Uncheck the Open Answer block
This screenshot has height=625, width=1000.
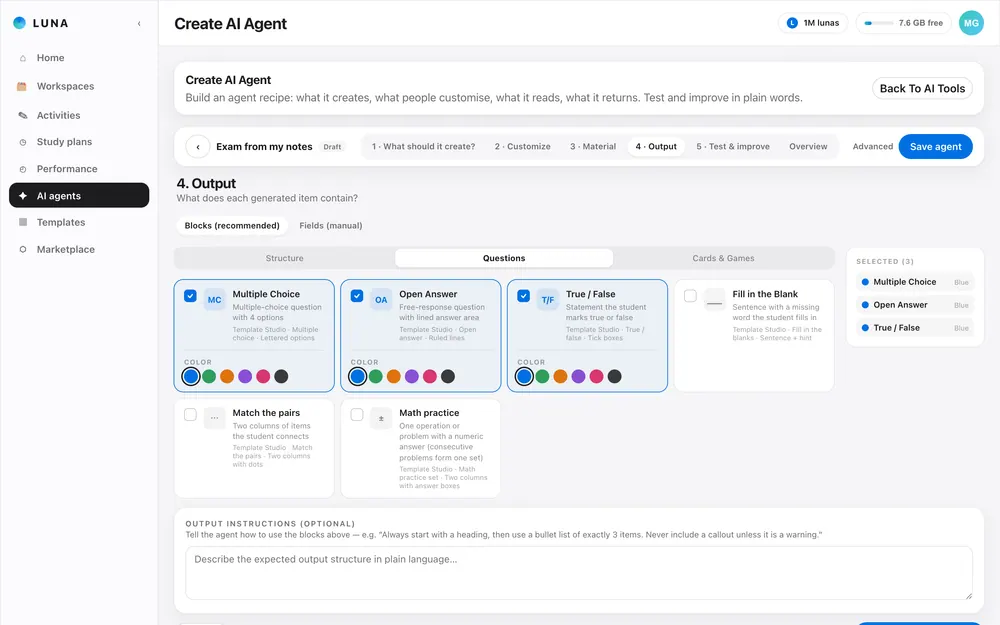pyautogui.click(x=357, y=296)
